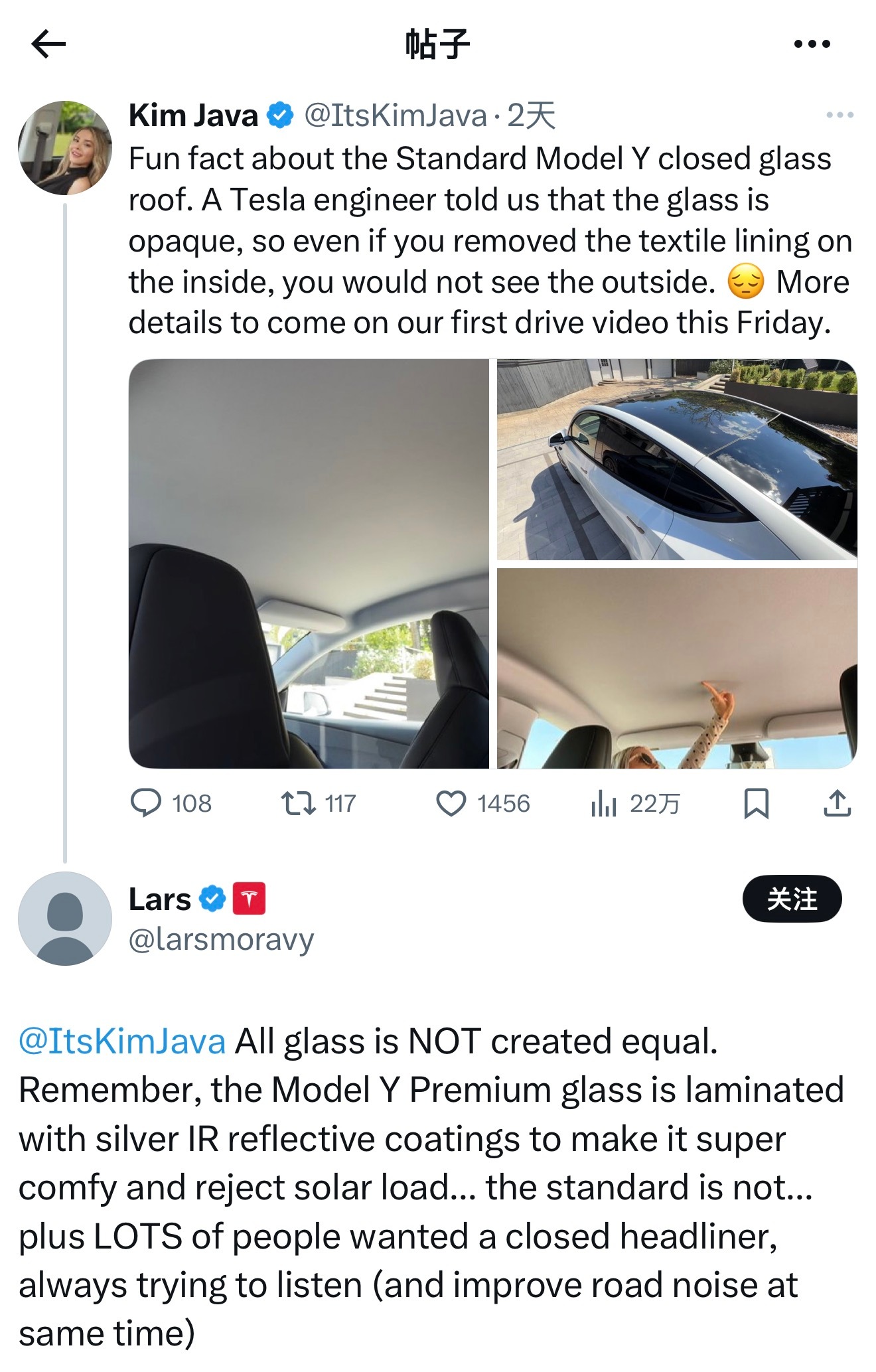Open Kim Java's profile picture
Image resolution: width=876 pixels, height=1372 pixels.
(65, 147)
